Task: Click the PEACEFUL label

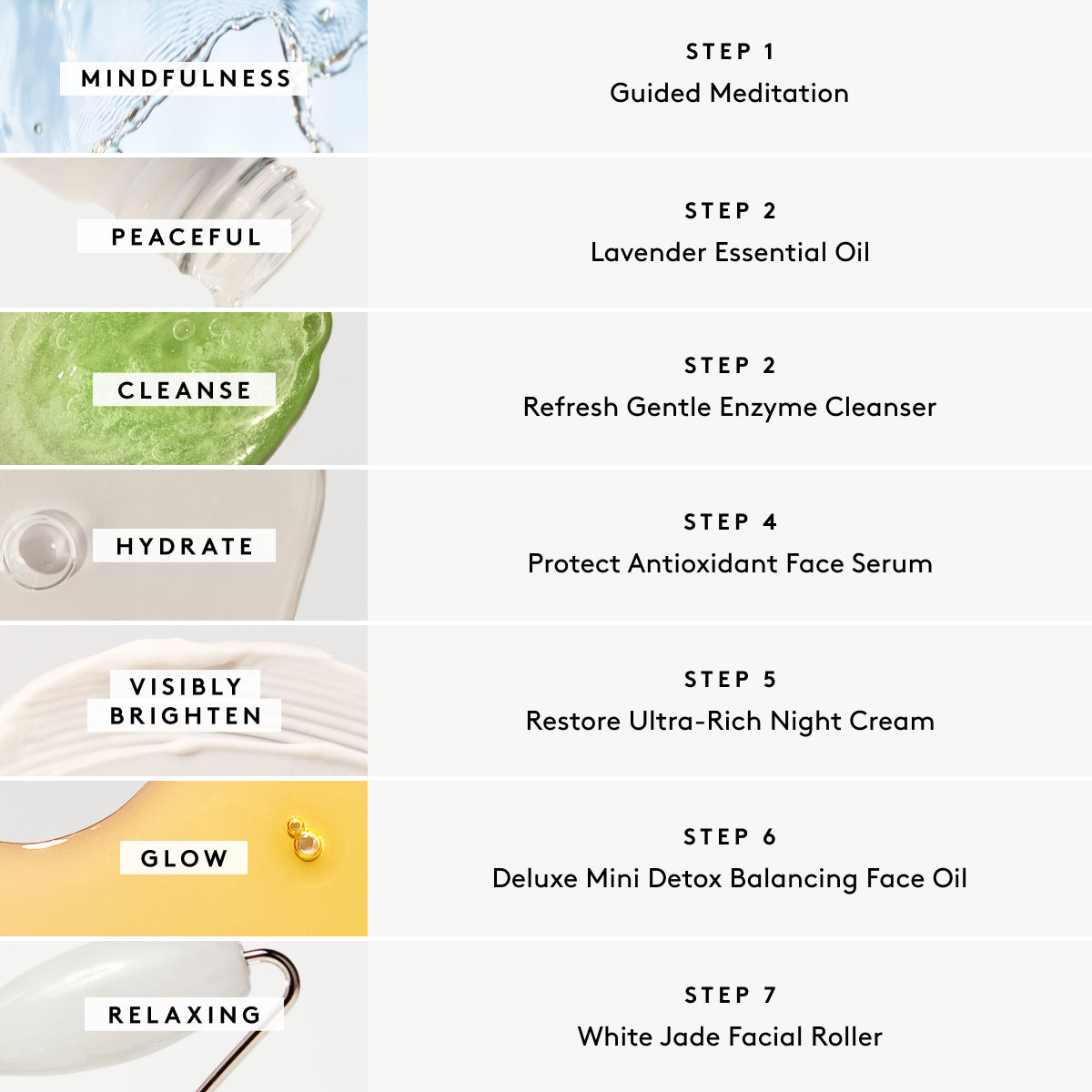Action: (186, 237)
